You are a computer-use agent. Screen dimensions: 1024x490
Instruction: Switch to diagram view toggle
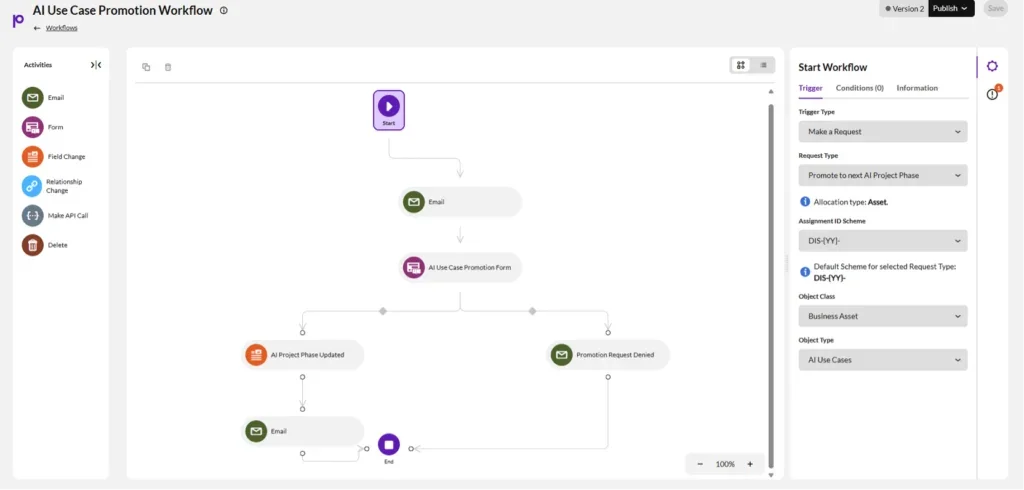[x=741, y=65]
